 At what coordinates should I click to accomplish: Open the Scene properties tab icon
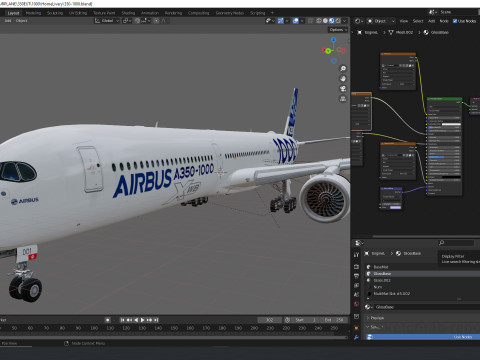(x=356, y=295)
